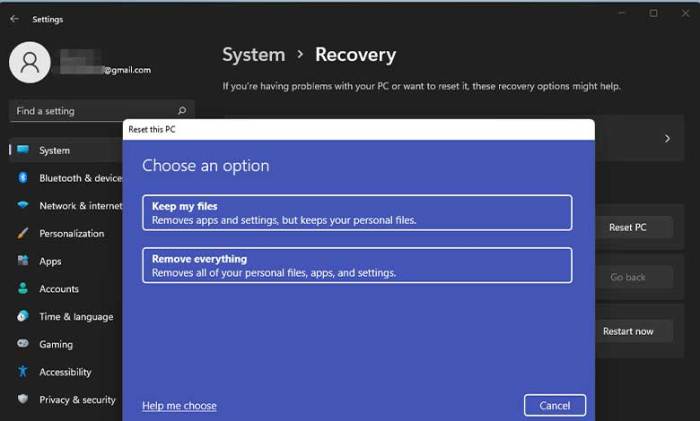Click the Help me choose link
The height and width of the screenshot is (421, 700).
(x=179, y=406)
